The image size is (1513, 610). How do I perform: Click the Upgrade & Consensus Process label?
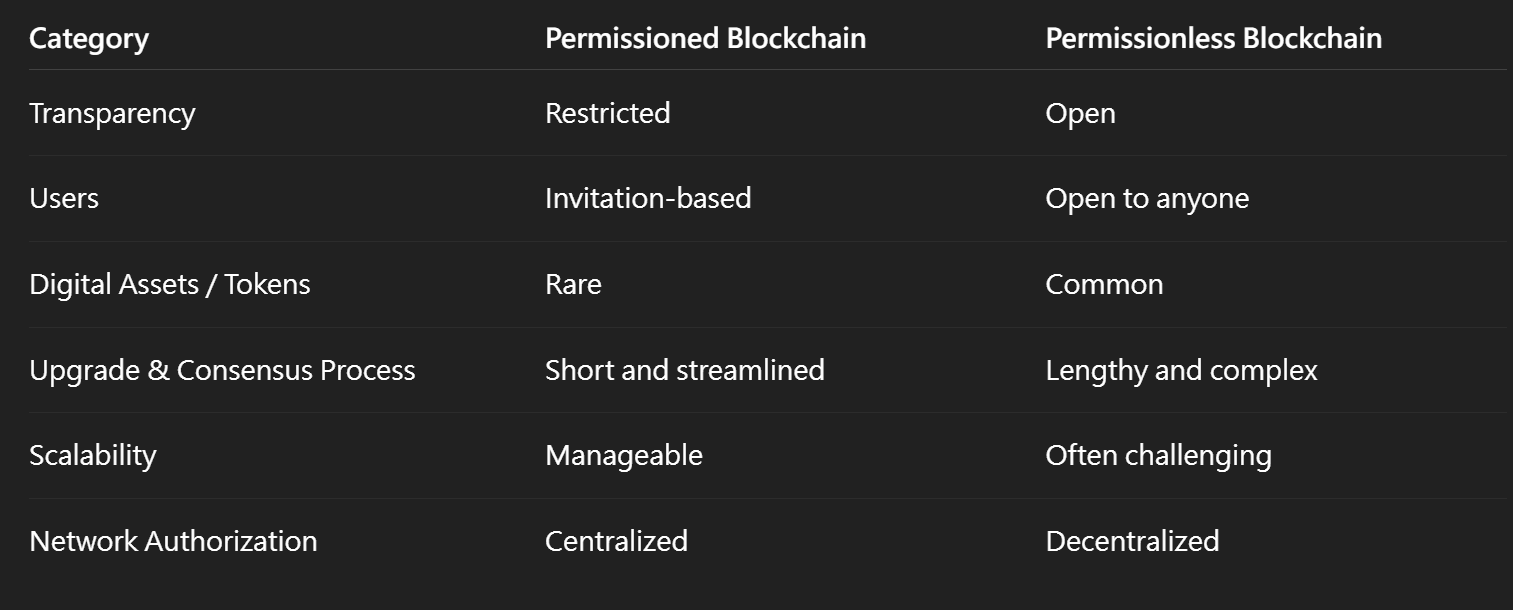[x=222, y=371]
